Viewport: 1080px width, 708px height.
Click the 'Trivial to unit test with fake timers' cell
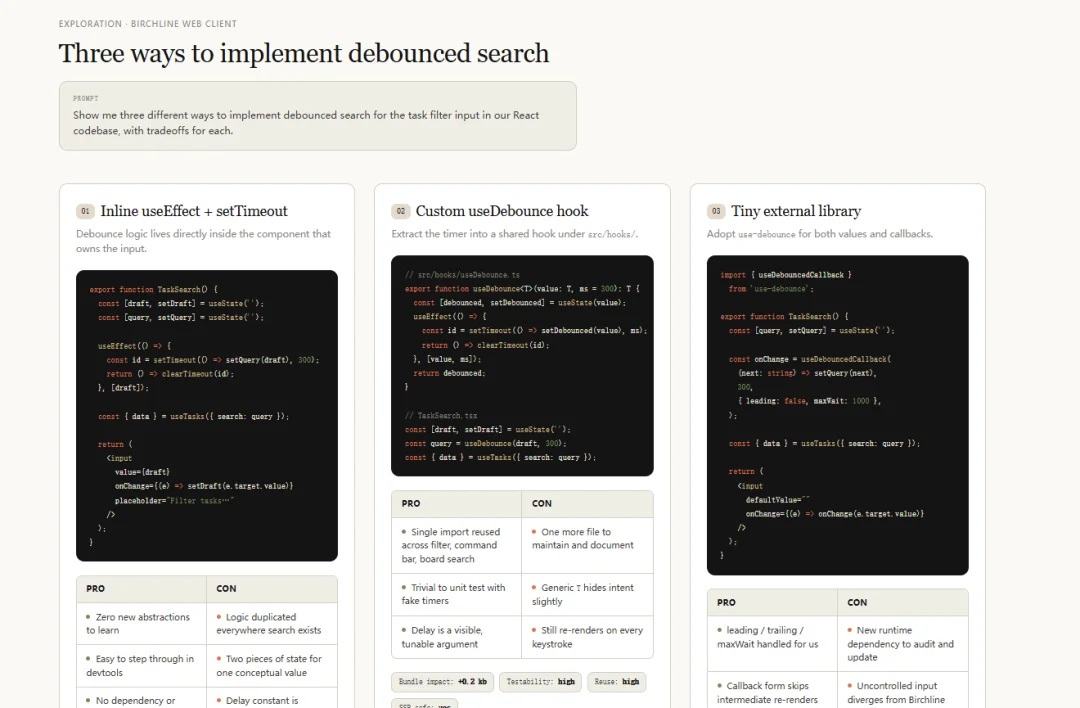click(x=457, y=594)
